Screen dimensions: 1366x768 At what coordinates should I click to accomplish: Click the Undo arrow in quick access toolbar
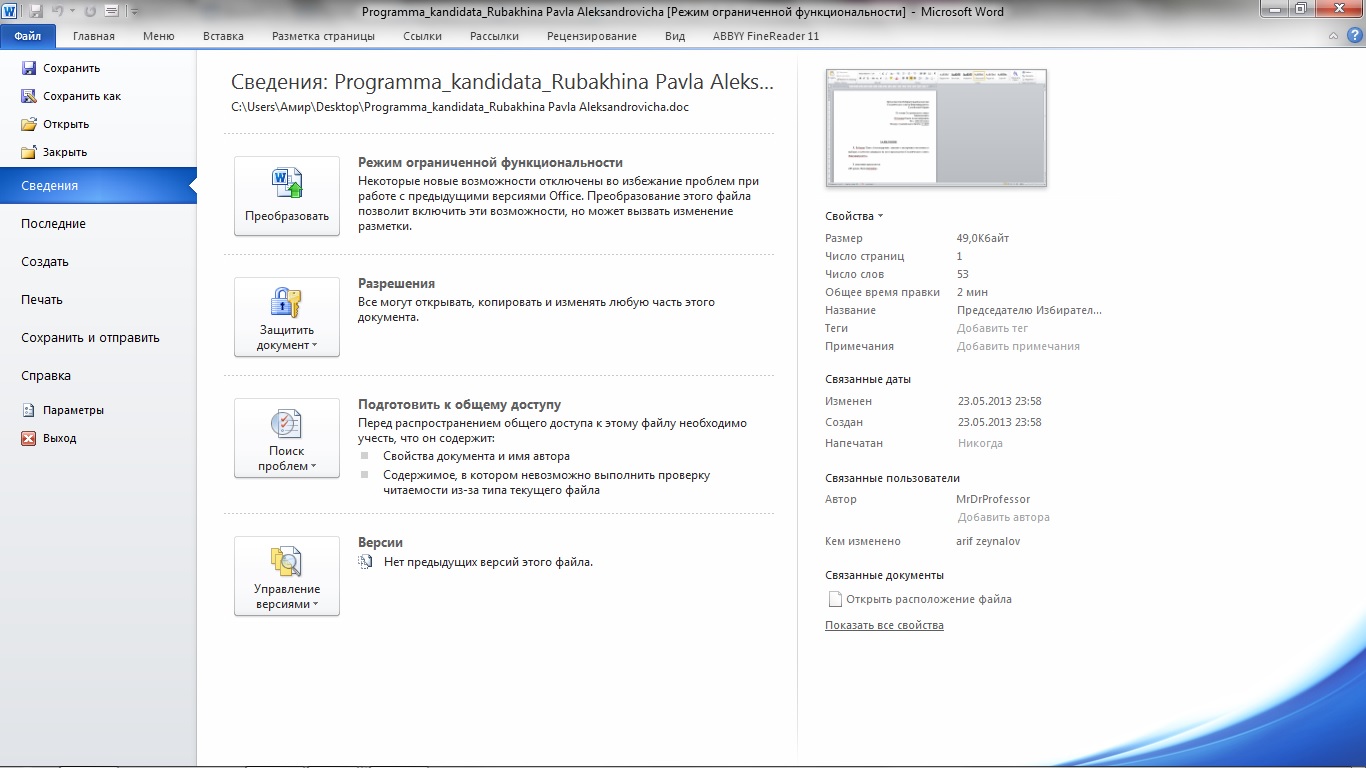tap(58, 11)
